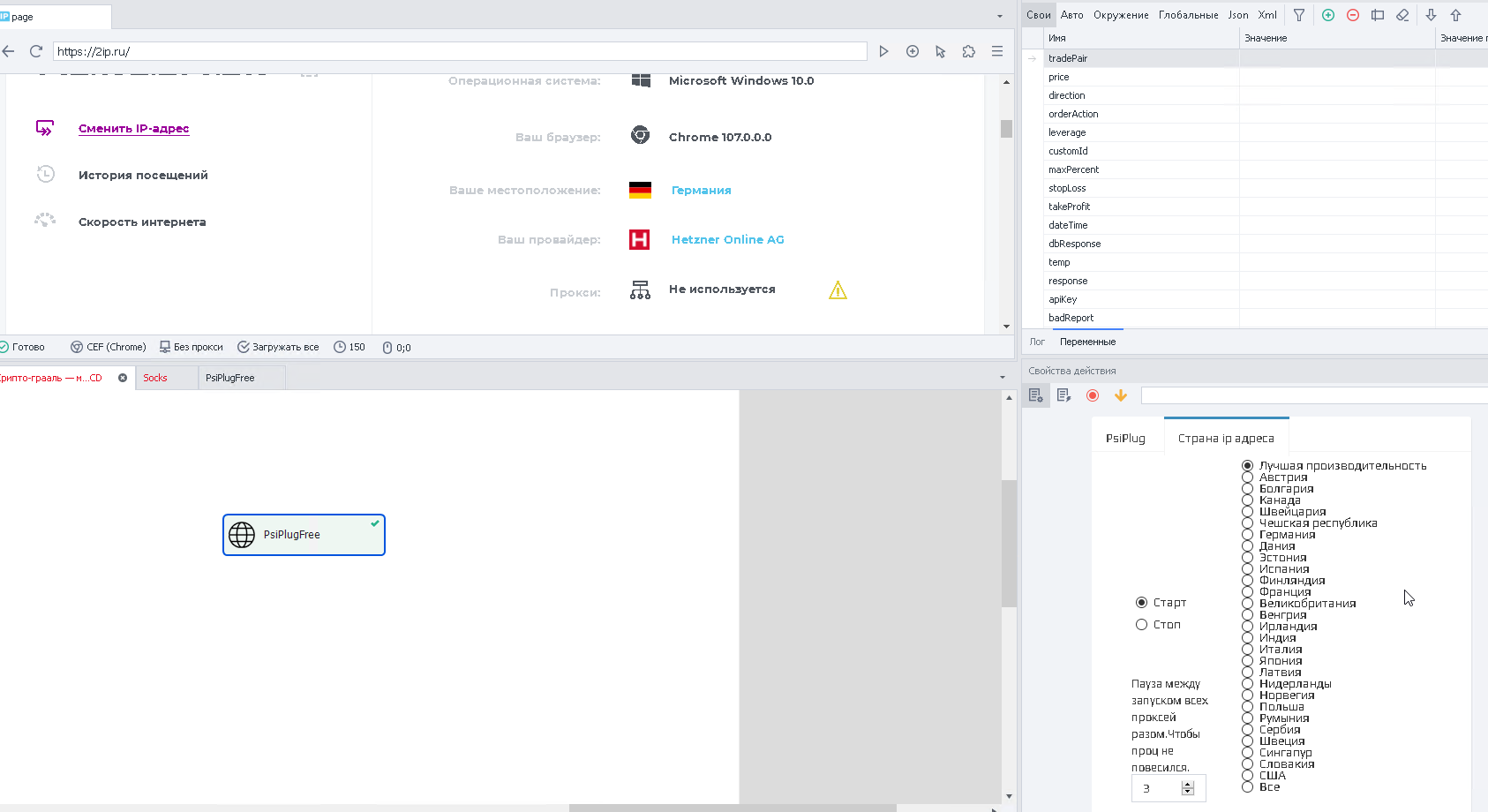The height and width of the screenshot is (812, 1488).
Task: Activate the cursor pointer tool in browser toolbar
Action: point(941,51)
